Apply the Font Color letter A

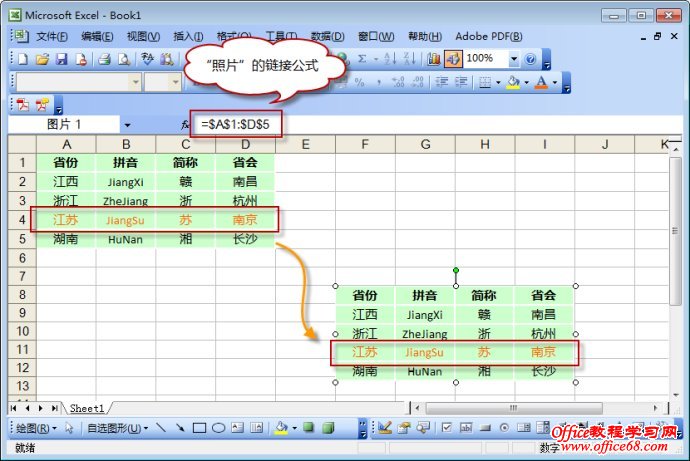[x=542, y=82]
